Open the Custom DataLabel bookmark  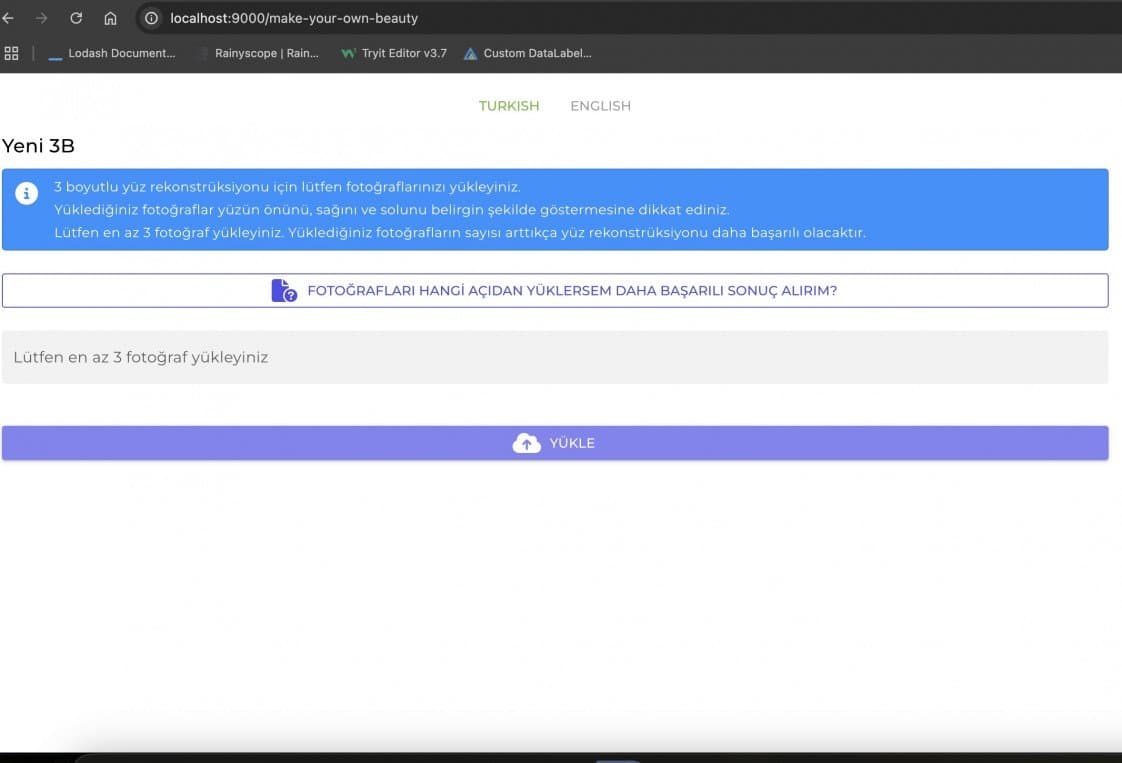[x=528, y=53]
